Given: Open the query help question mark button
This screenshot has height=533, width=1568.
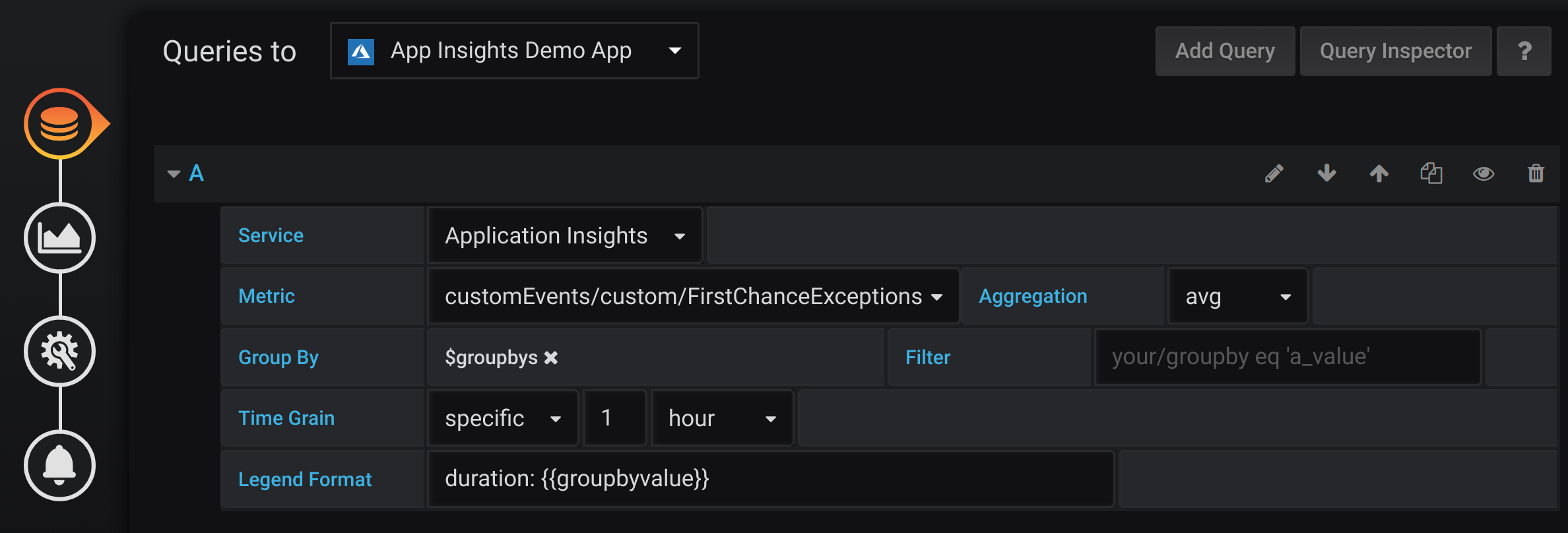Looking at the screenshot, I should [1524, 51].
